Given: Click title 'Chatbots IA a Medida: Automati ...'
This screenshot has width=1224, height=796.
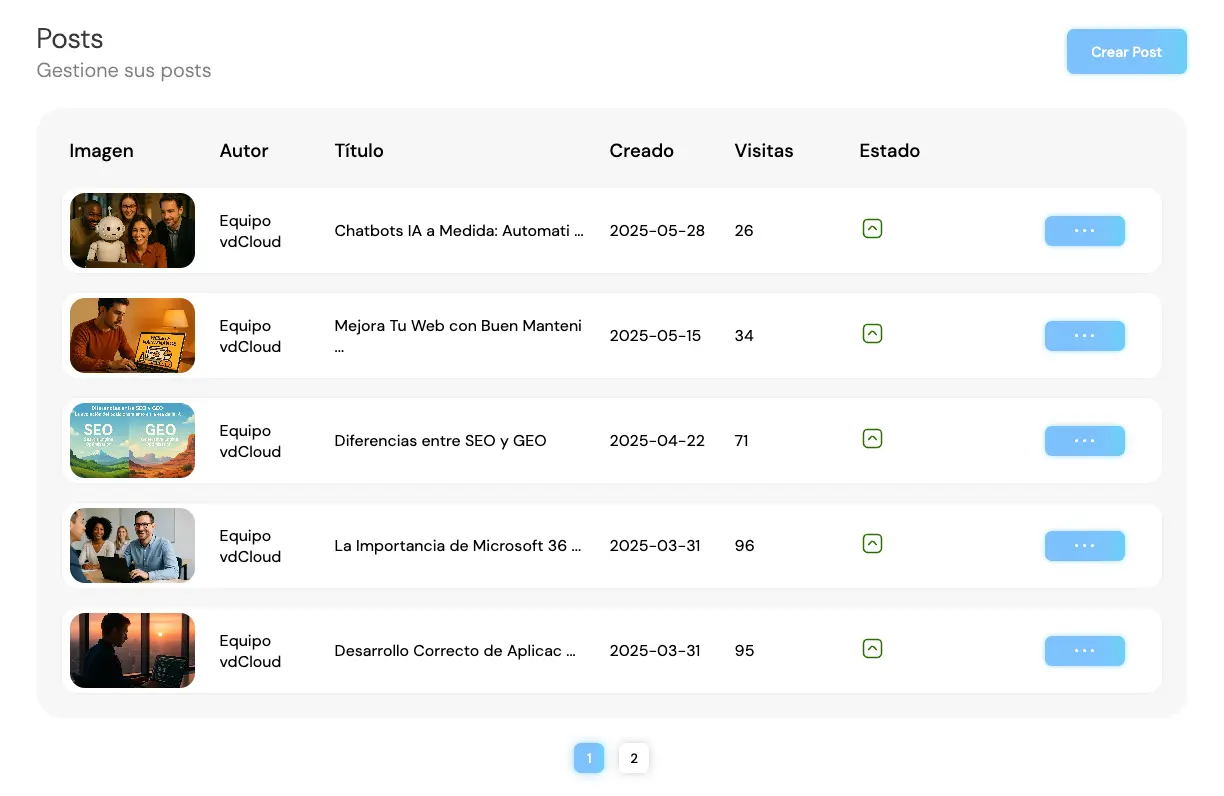Looking at the screenshot, I should [459, 231].
